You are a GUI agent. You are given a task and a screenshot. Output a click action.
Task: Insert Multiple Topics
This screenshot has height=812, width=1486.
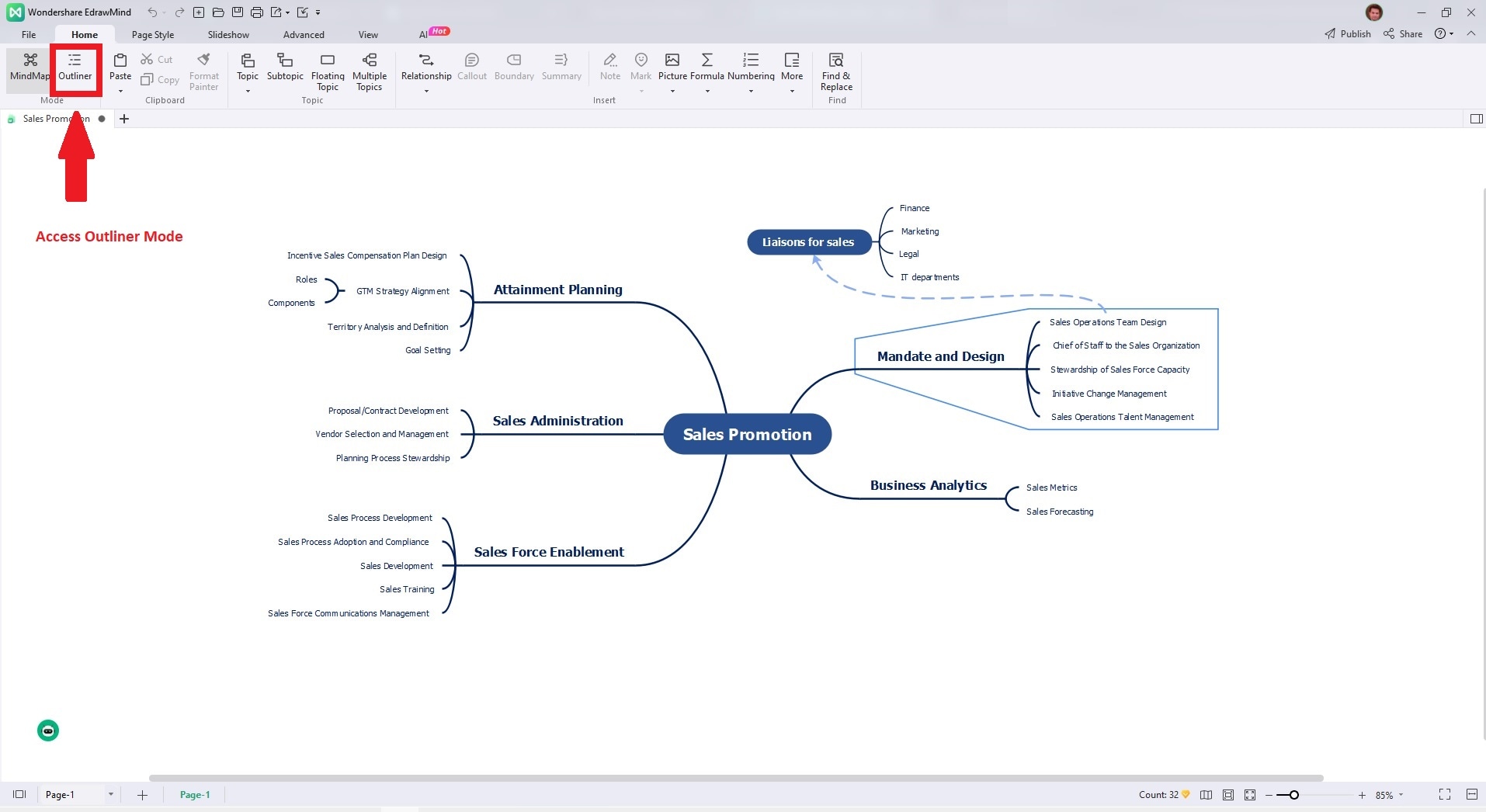(370, 71)
